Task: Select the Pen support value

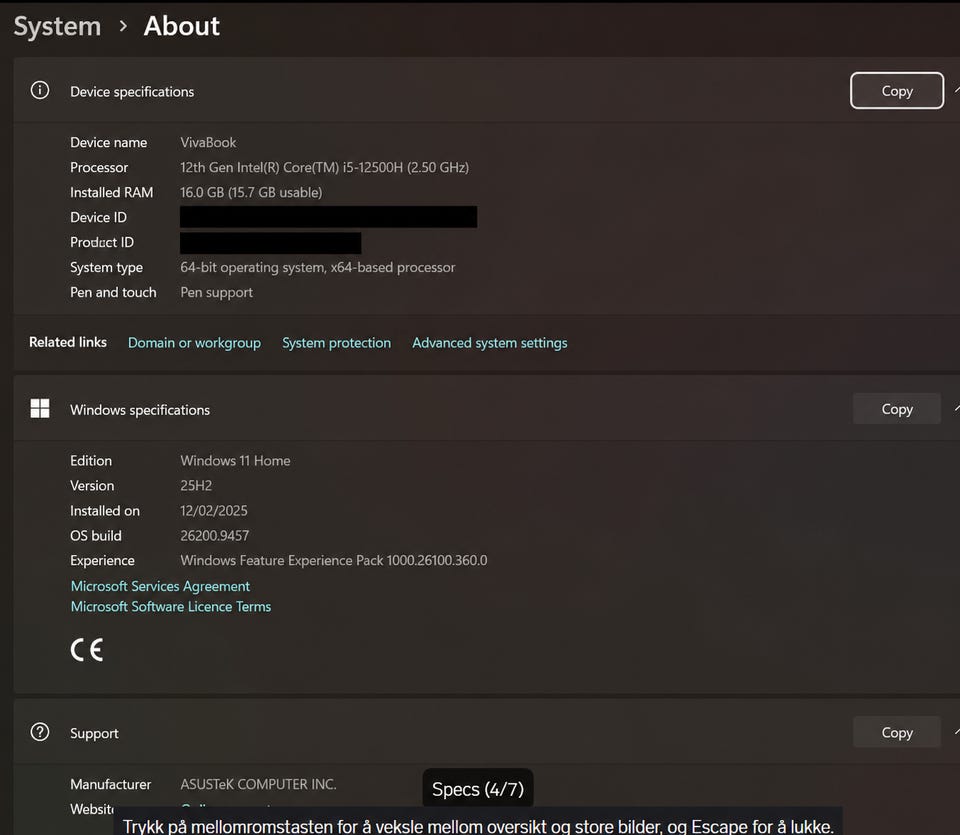Action: point(216,293)
